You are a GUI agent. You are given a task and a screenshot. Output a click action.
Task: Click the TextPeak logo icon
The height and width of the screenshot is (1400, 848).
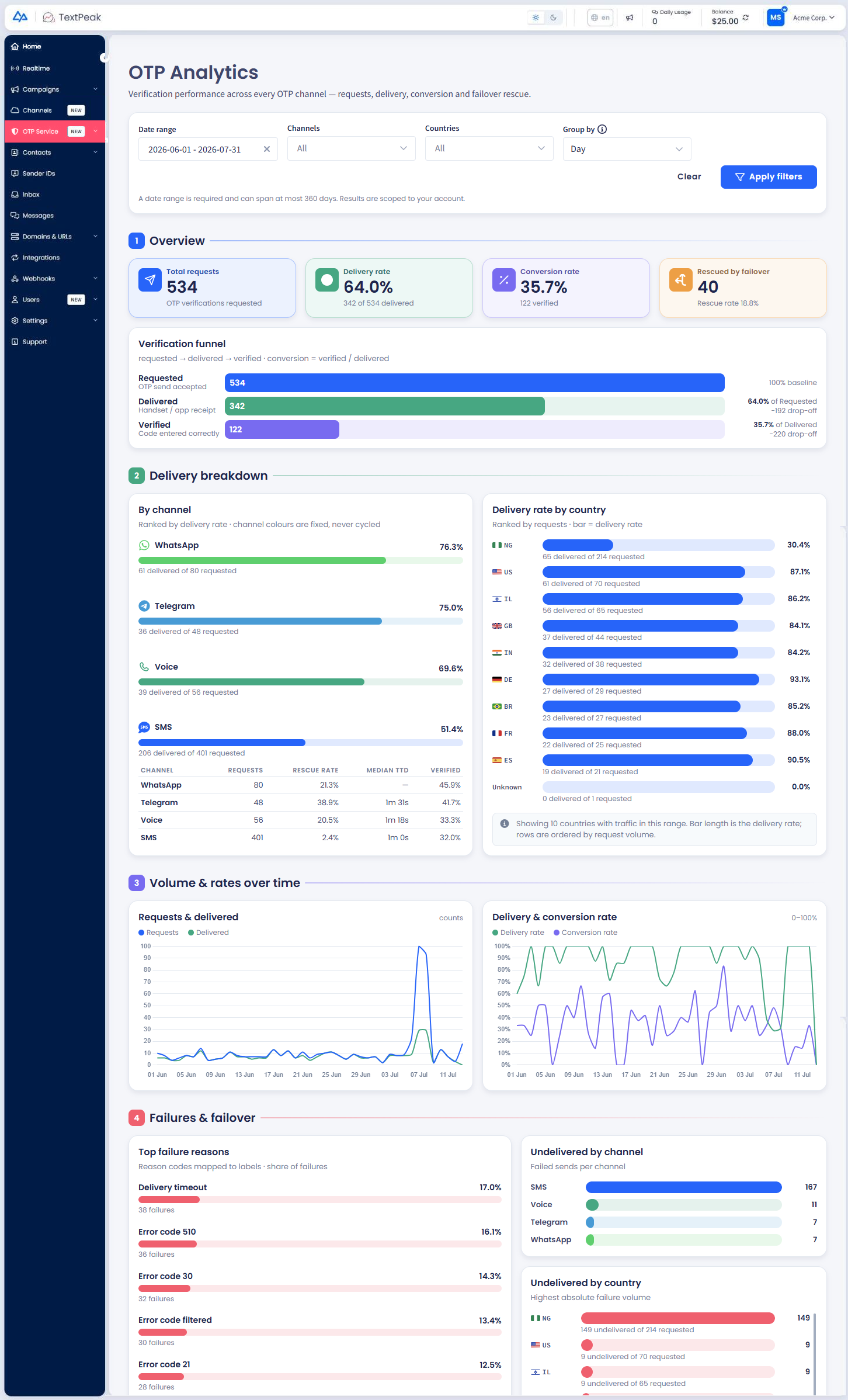49,18
